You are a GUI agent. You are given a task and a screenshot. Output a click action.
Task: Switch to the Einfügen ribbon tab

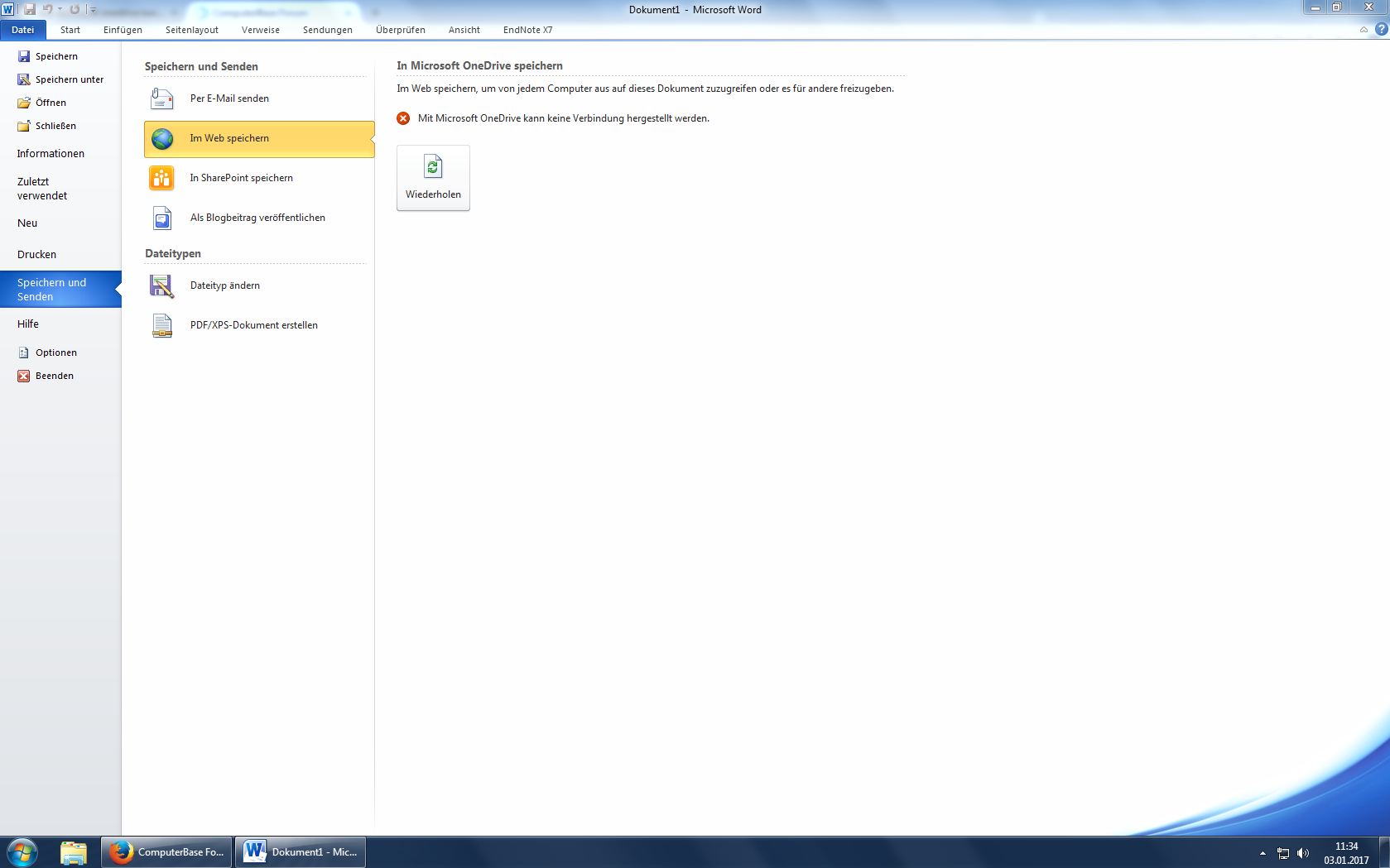point(123,30)
